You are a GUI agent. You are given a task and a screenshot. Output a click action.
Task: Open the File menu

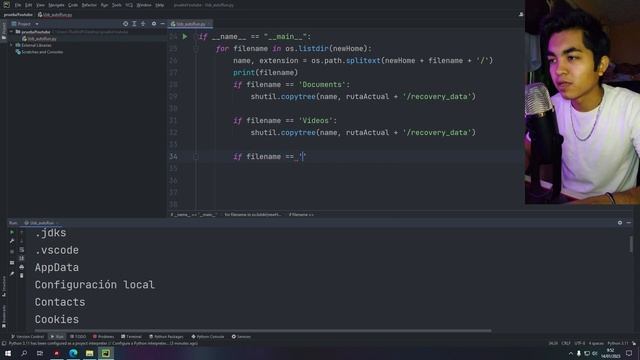[x=18, y=5]
